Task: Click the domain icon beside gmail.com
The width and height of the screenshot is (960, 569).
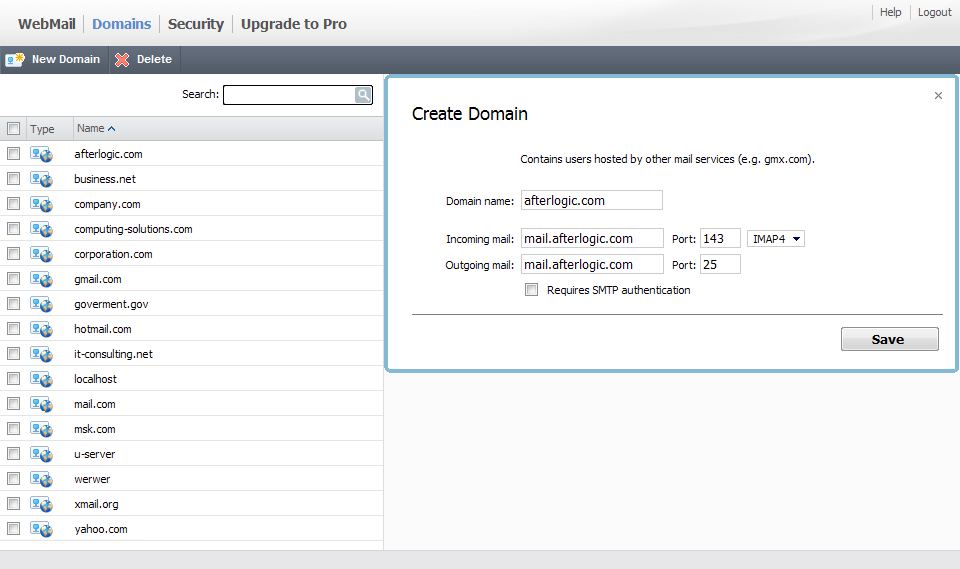Action: (41, 279)
